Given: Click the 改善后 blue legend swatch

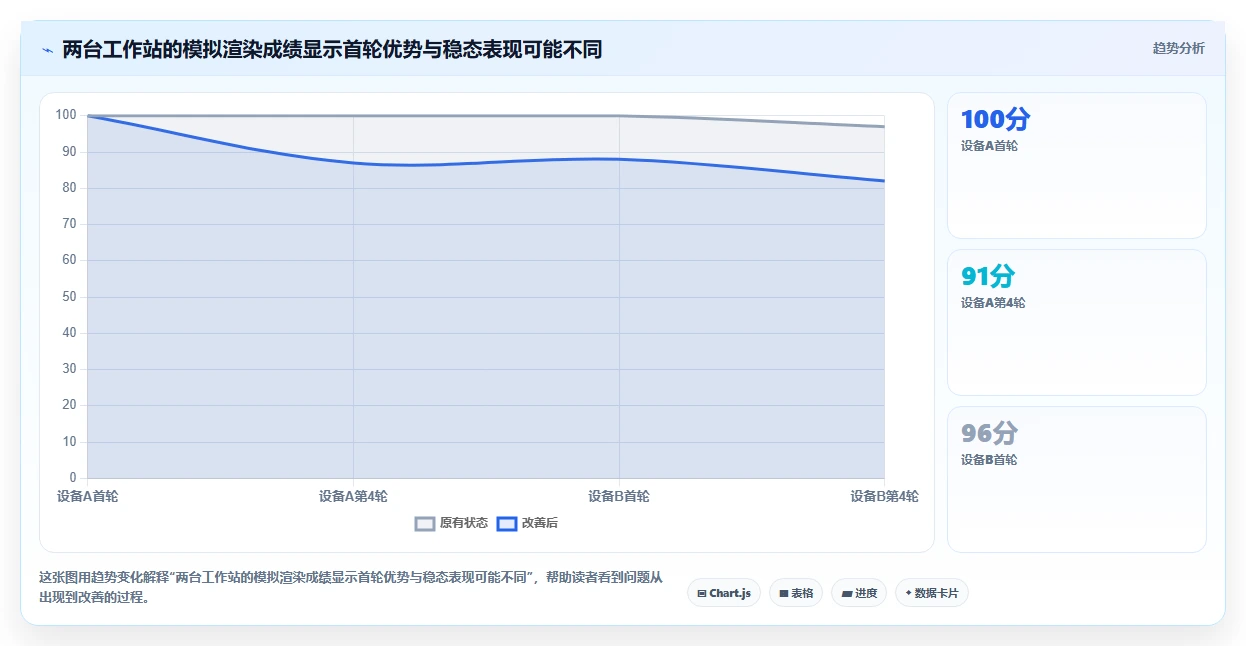Looking at the screenshot, I should 507,523.
